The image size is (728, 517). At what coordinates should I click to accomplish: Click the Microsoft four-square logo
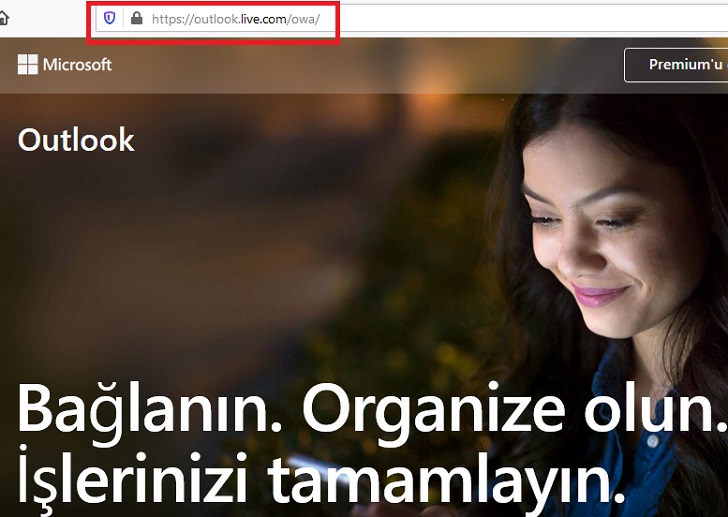point(28,64)
